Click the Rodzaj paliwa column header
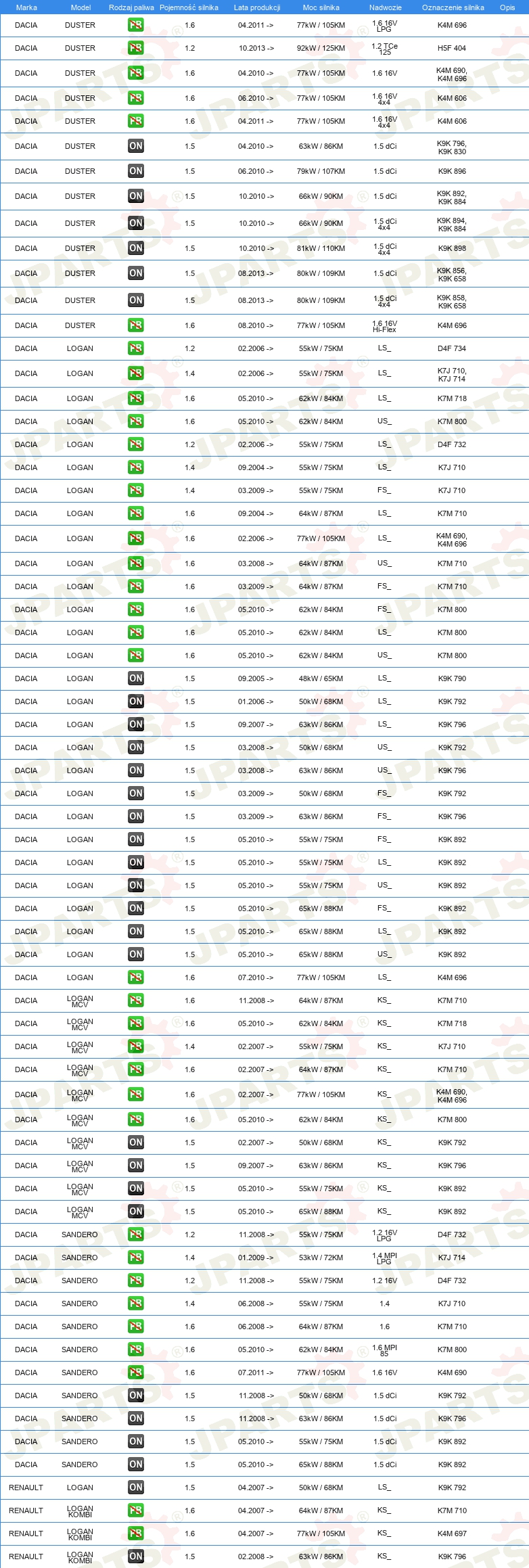Viewport: 529px width, 1568px height. [x=131, y=7]
